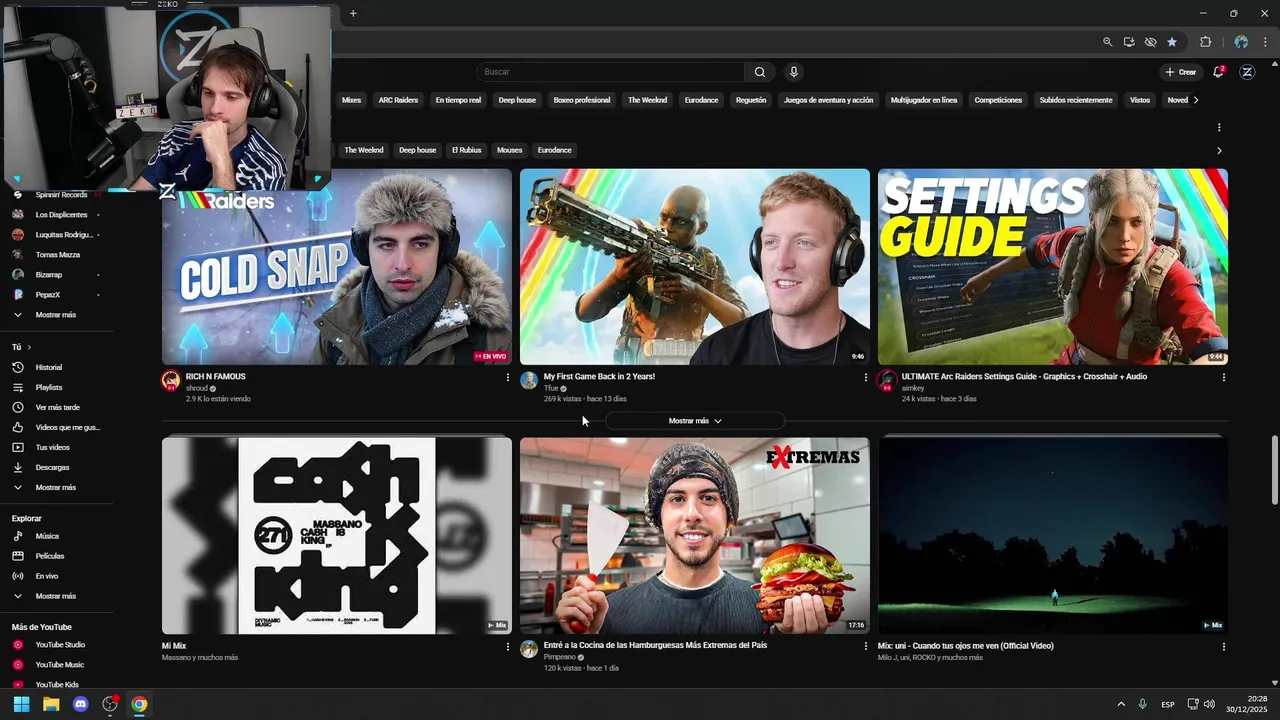Open shroud channel avatar
Viewport: 1280px width, 720px height.
171,381
